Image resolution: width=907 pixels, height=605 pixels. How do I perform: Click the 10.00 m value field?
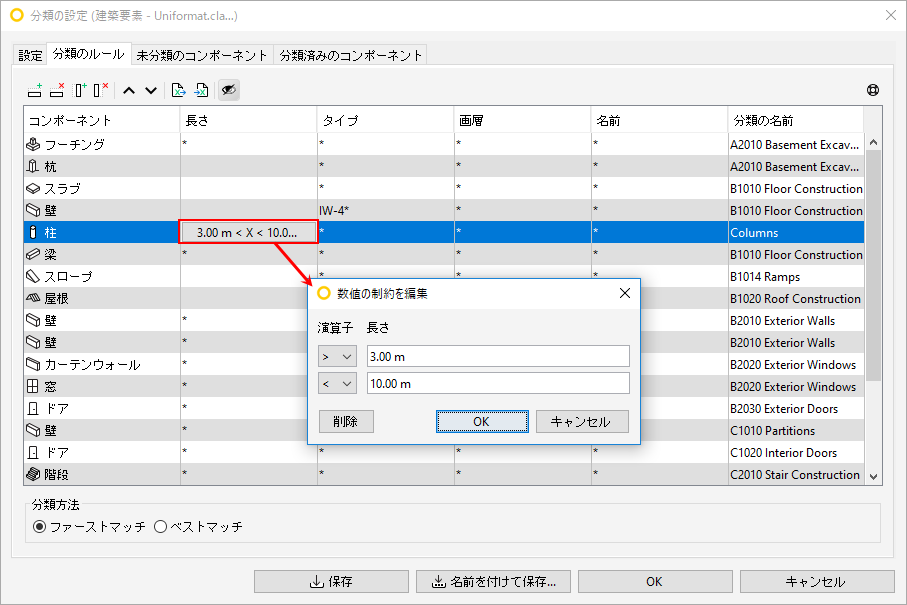tap(498, 383)
